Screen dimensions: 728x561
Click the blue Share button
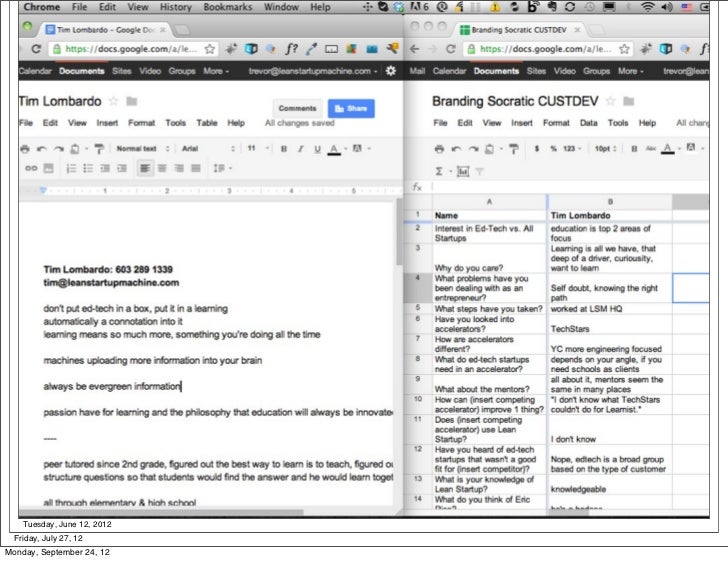(x=351, y=108)
